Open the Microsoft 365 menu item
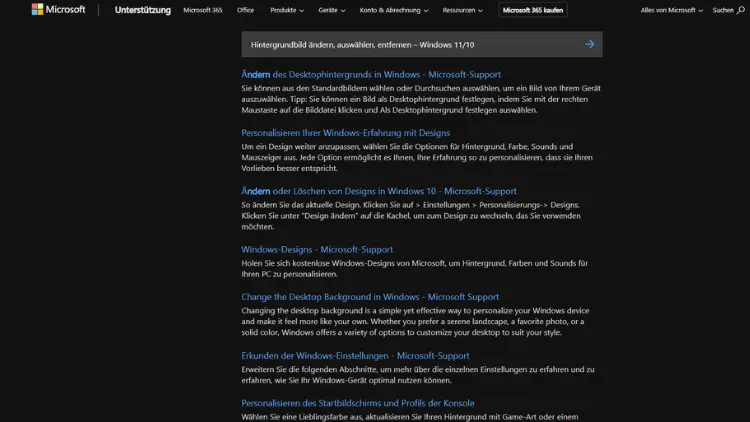The width and height of the screenshot is (750, 422). (203, 10)
